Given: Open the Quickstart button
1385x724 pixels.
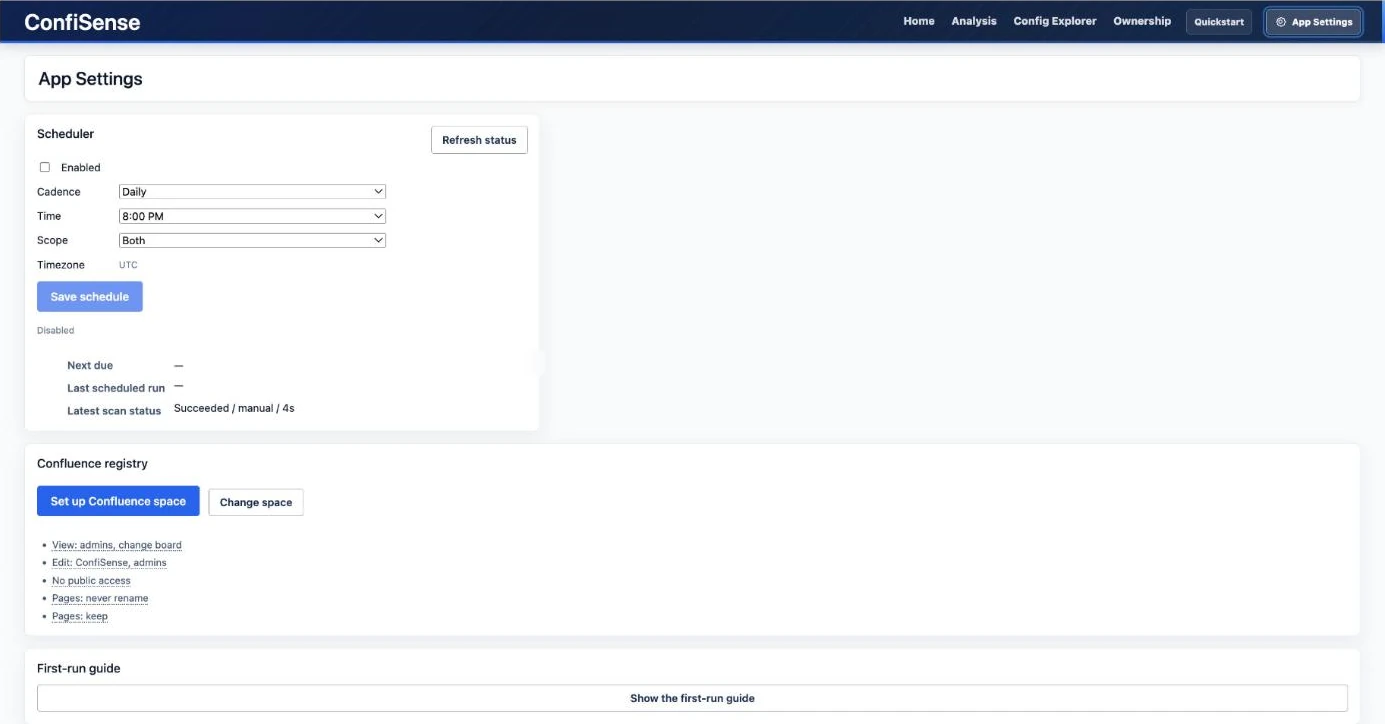Looking at the screenshot, I should tap(1219, 22).
